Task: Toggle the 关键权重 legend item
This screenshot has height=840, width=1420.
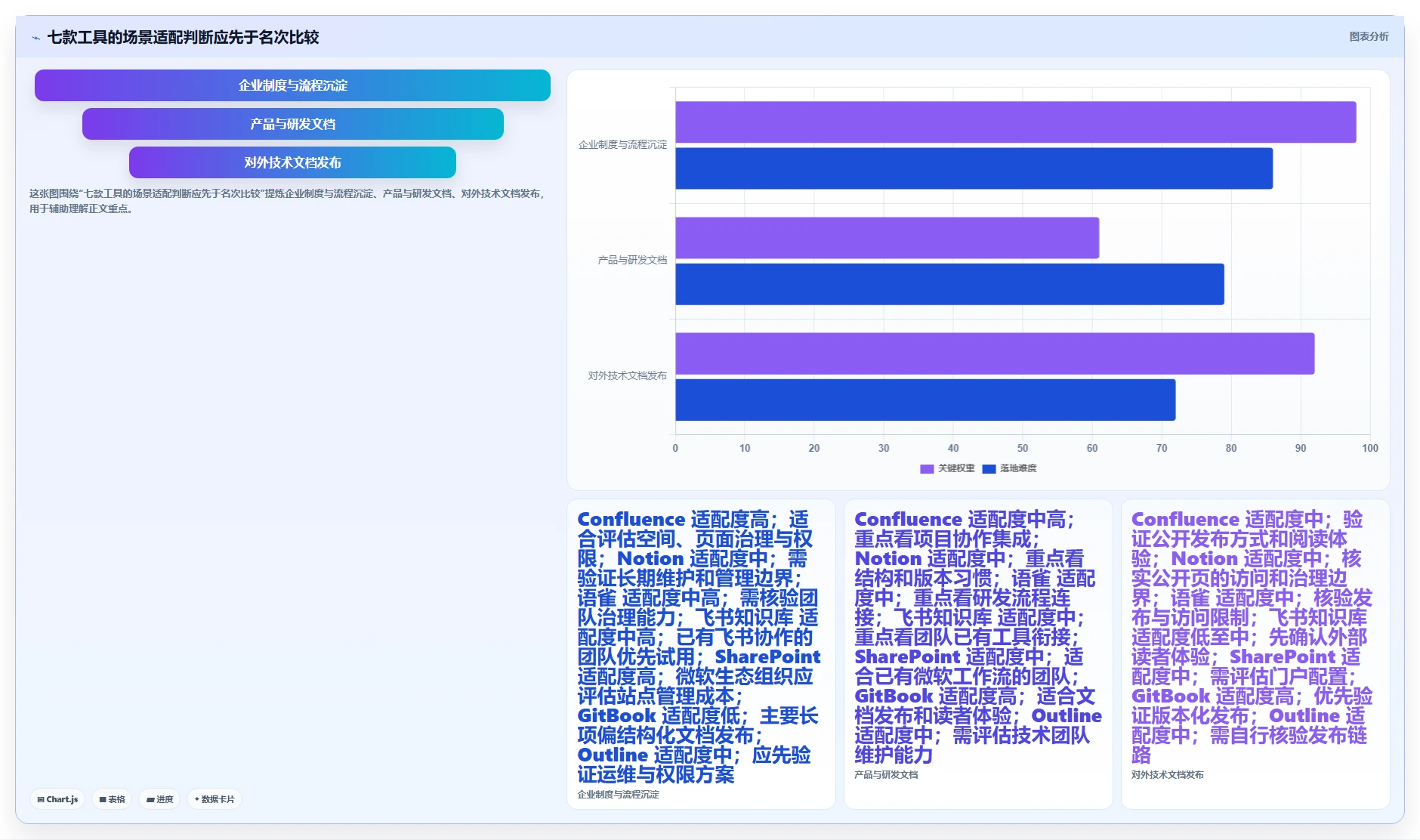Action: pos(947,468)
